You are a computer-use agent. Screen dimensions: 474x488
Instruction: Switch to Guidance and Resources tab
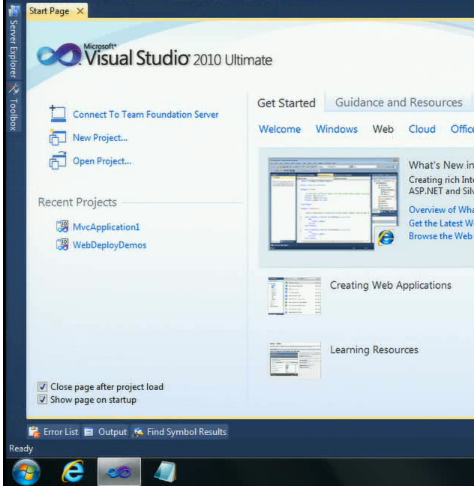(x=399, y=102)
